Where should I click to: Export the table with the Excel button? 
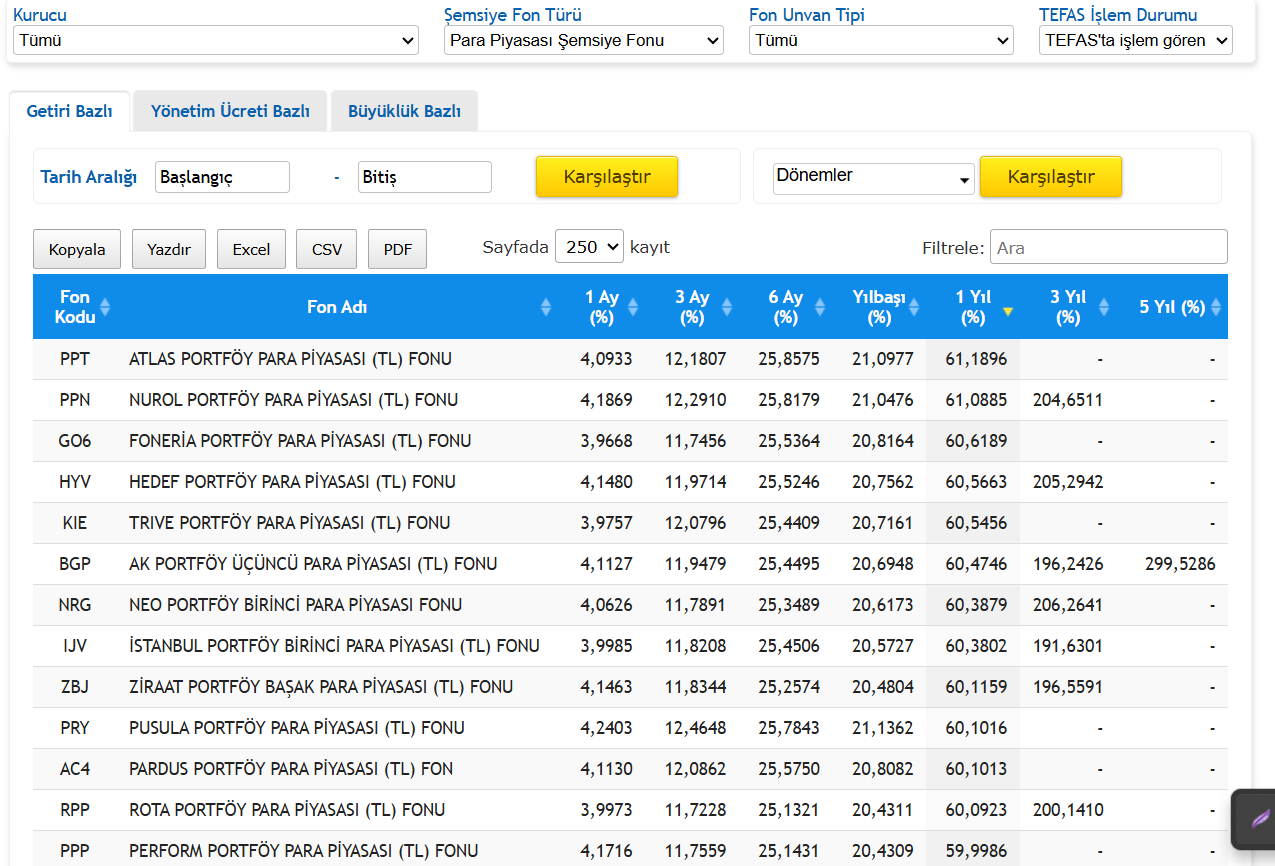[x=251, y=249]
